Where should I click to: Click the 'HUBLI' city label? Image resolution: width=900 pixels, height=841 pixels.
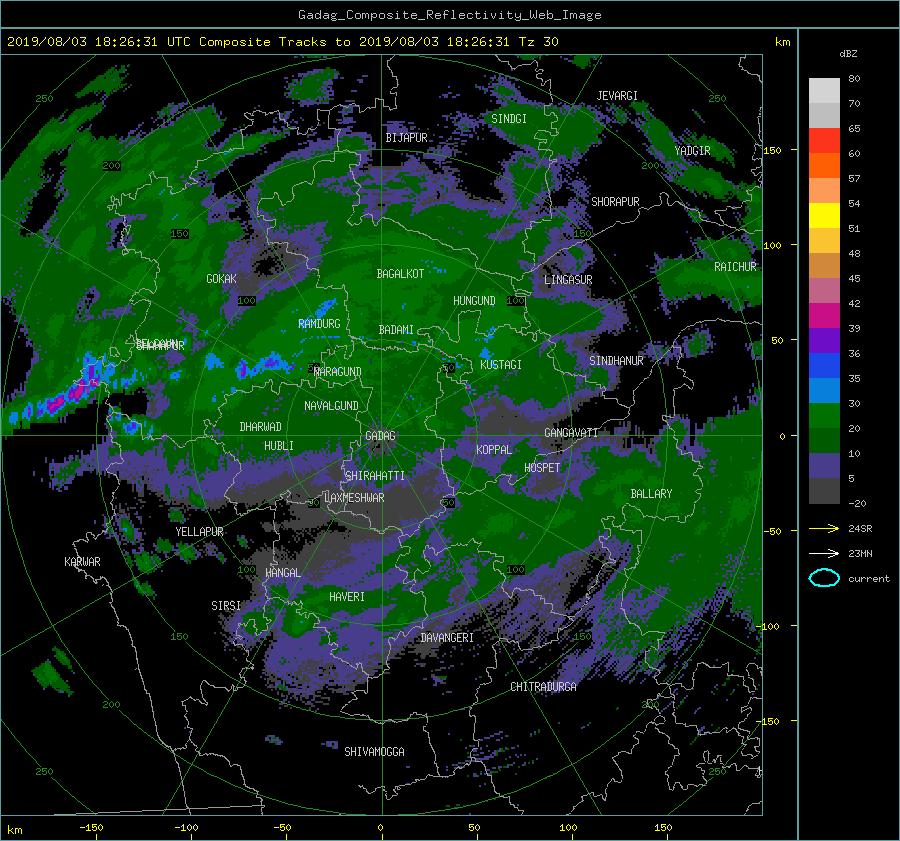click(278, 446)
